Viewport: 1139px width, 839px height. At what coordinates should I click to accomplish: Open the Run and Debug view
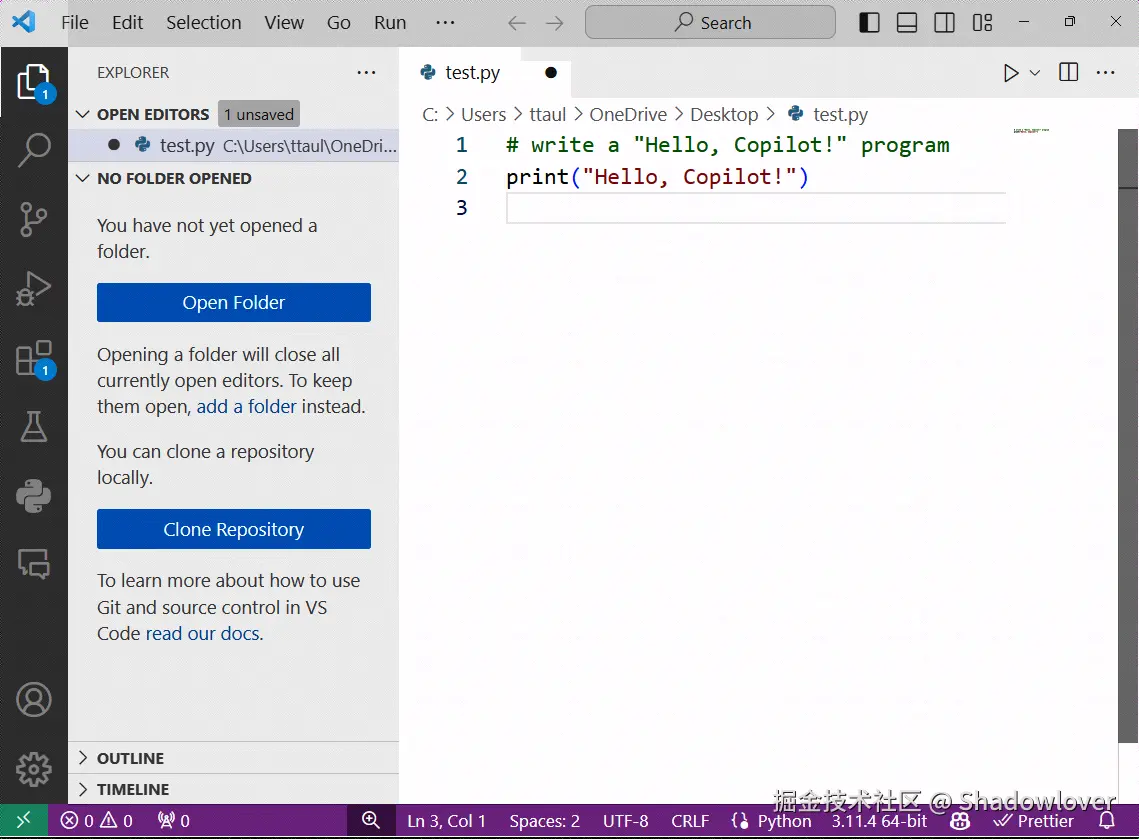pos(33,288)
